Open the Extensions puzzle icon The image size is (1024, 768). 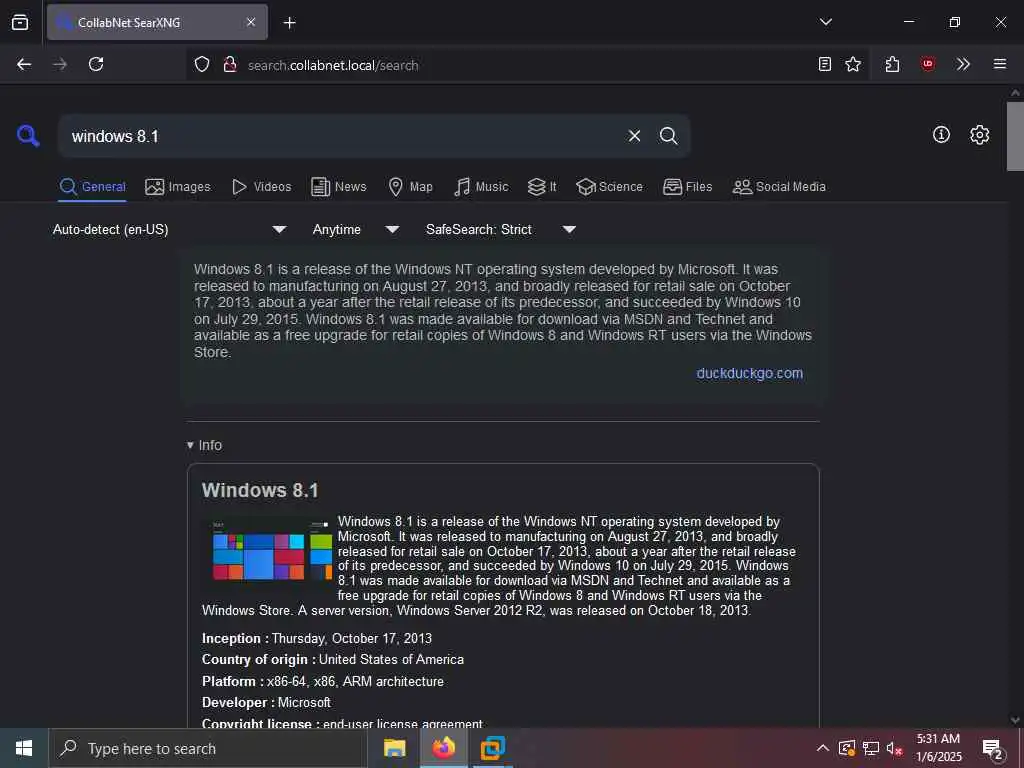[x=892, y=64]
